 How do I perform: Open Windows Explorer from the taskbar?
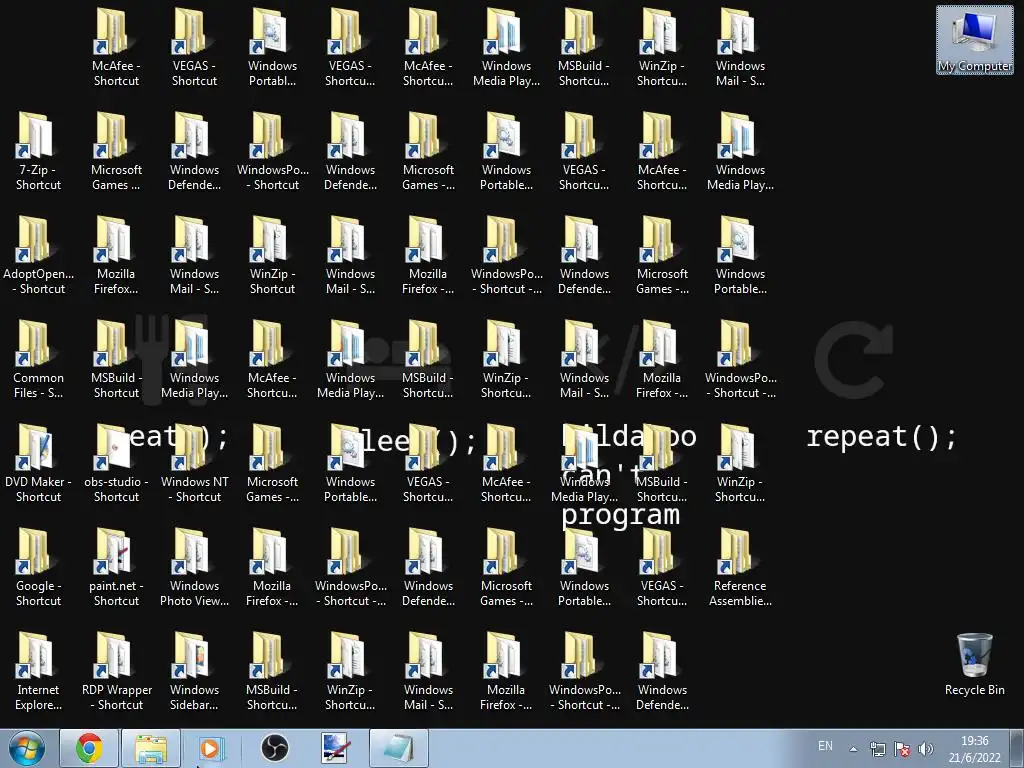pos(150,748)
